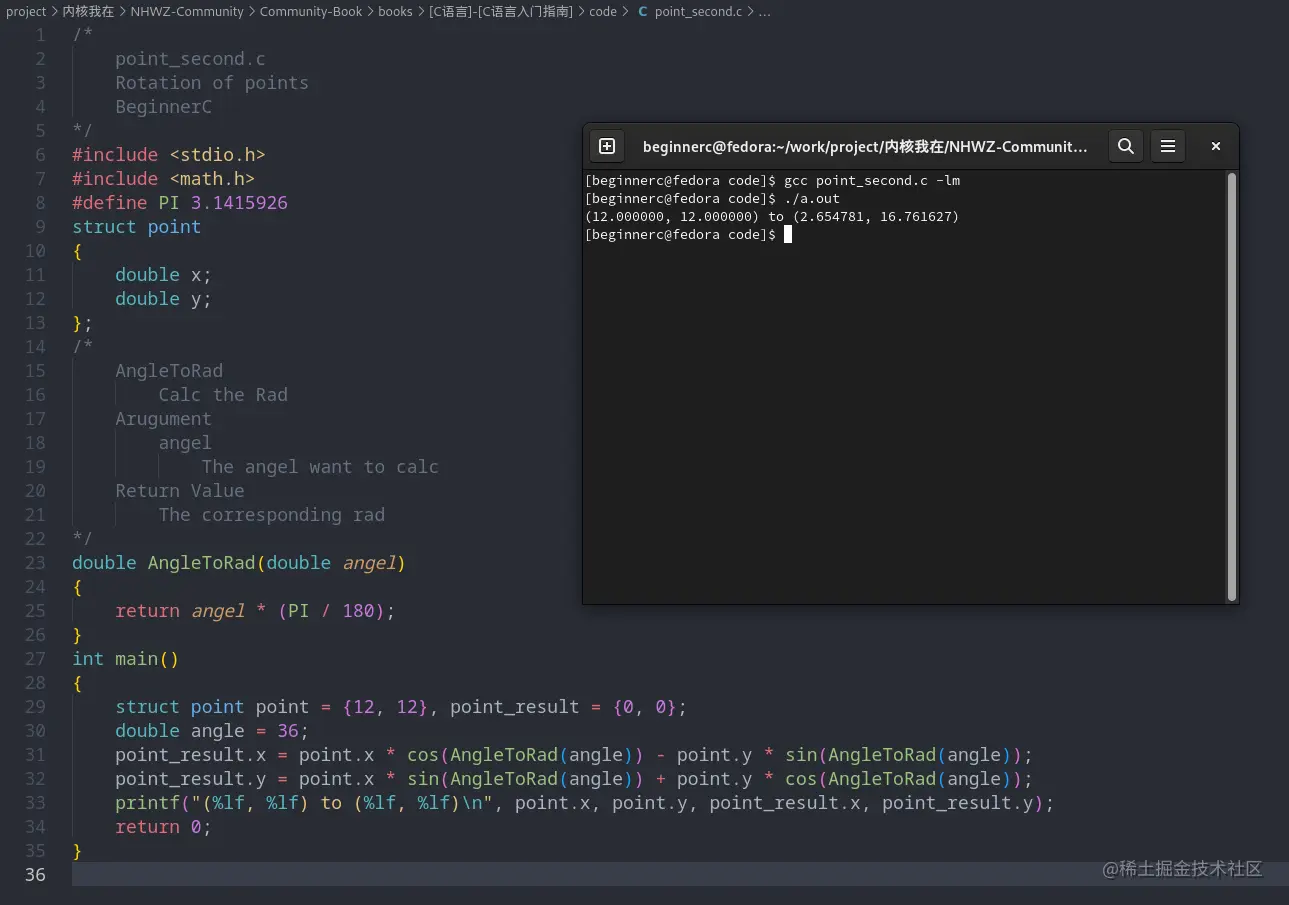Click the 'Rotation of points' comment
This screenshot has height=905, width=1289.
(212, 83)
